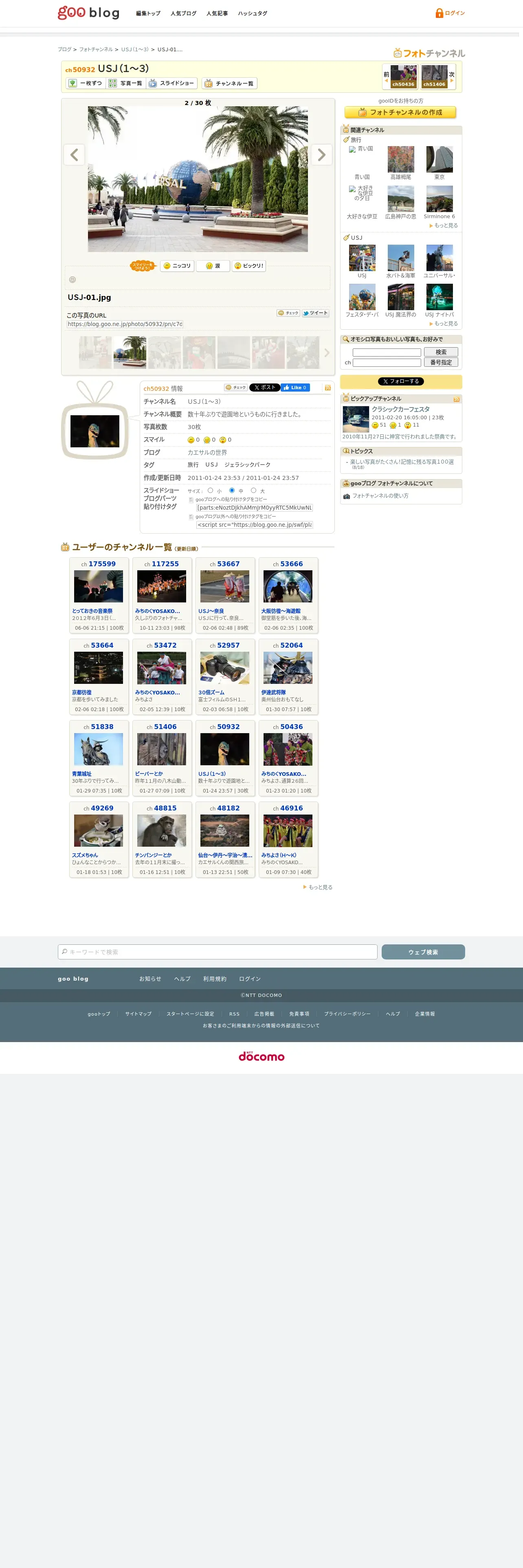The width and height of the screenshot is (523, 1568).
Task: Open ハッシュタグ in the top menu
Action: coord(252,13)
